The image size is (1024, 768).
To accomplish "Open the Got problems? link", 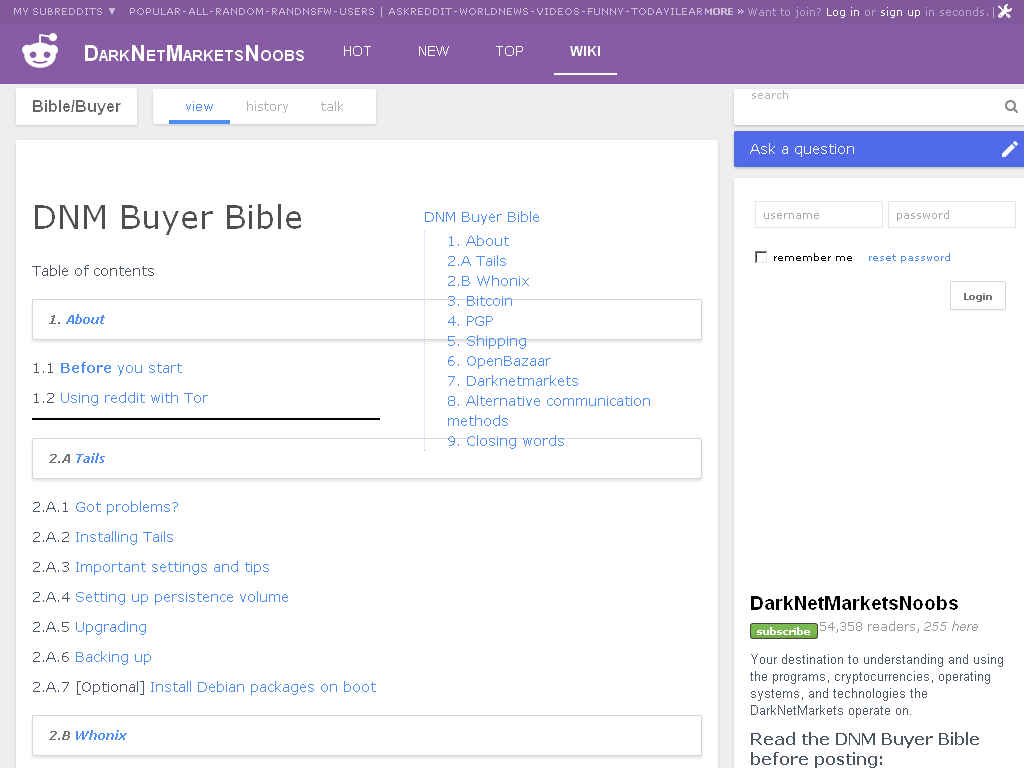I will coord(127,507).
